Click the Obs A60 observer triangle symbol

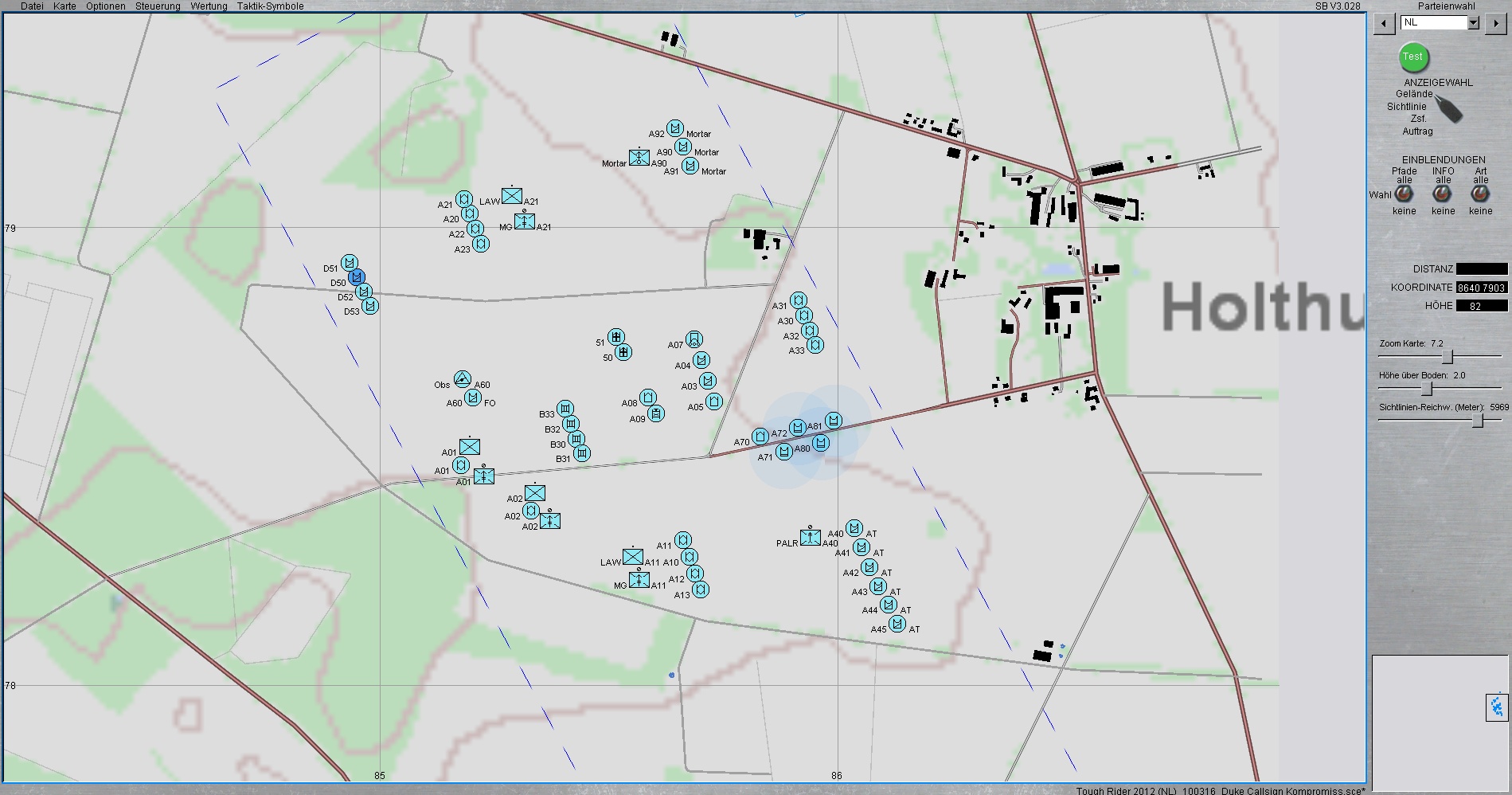click(x=463, y=379)
